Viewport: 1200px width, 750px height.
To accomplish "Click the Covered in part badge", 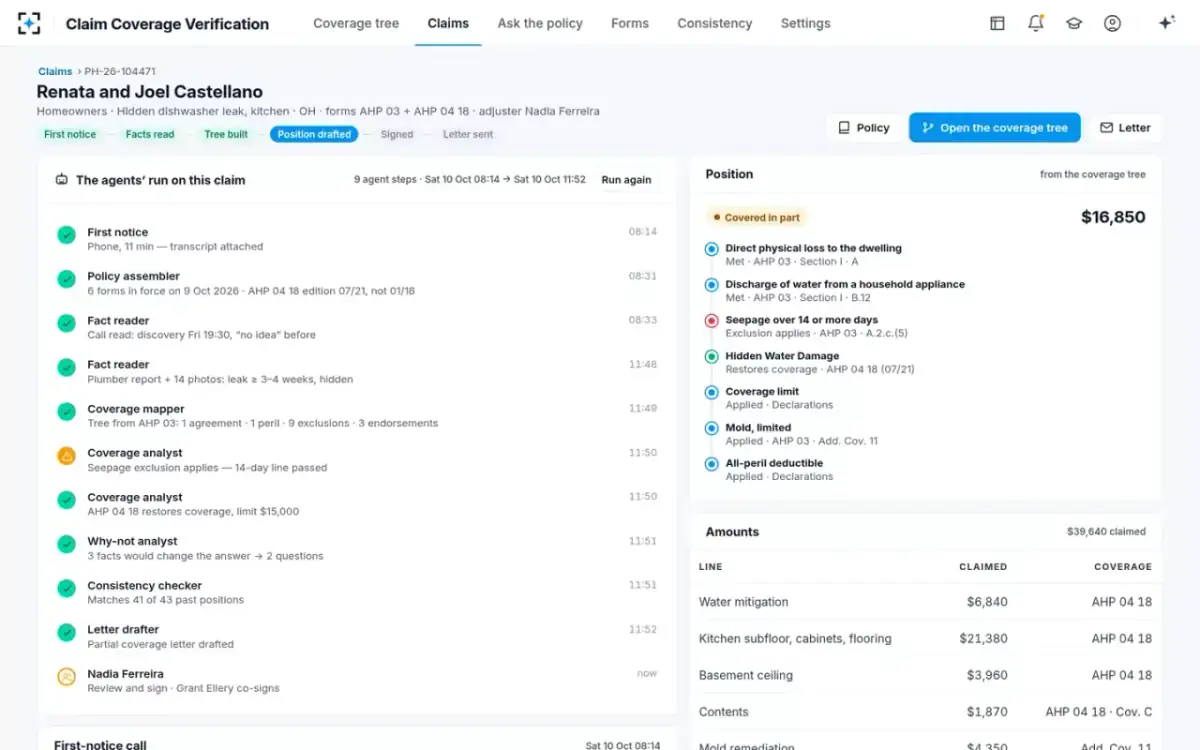I will click(757, 217).
